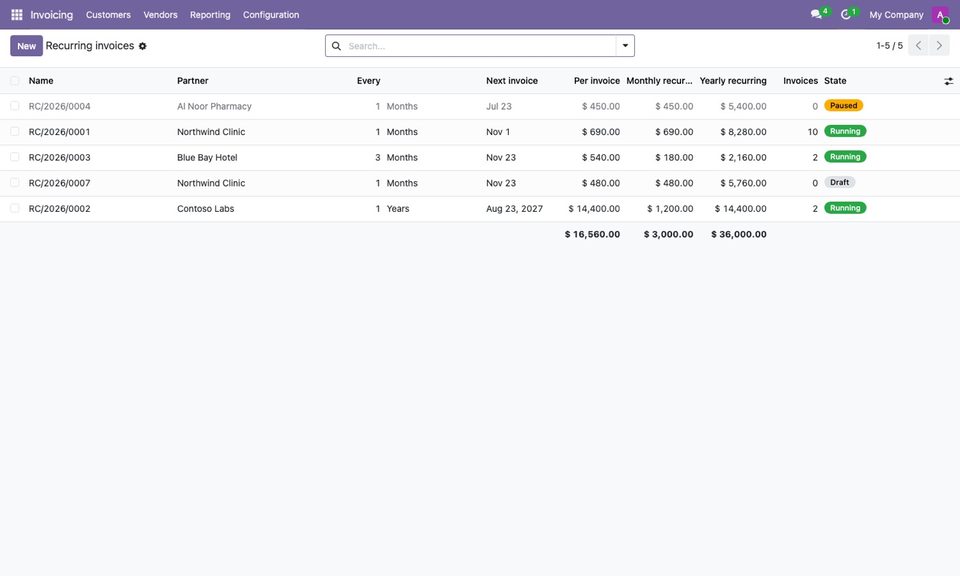Sort by Monthly recurring column header

(x=659, y=81)
